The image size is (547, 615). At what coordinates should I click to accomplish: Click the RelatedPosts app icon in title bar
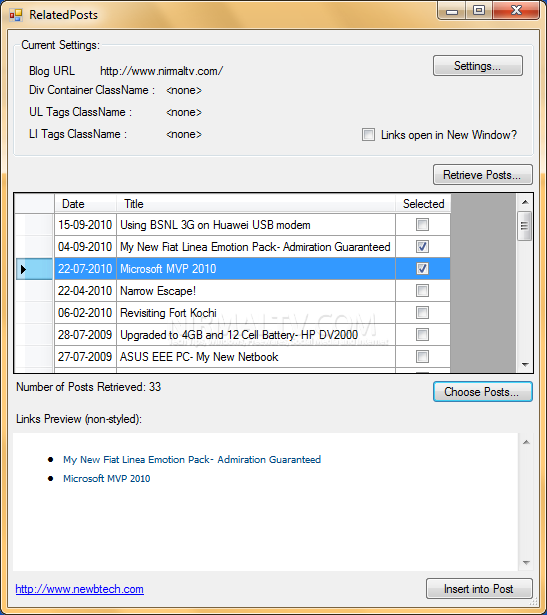pos(16,15)
